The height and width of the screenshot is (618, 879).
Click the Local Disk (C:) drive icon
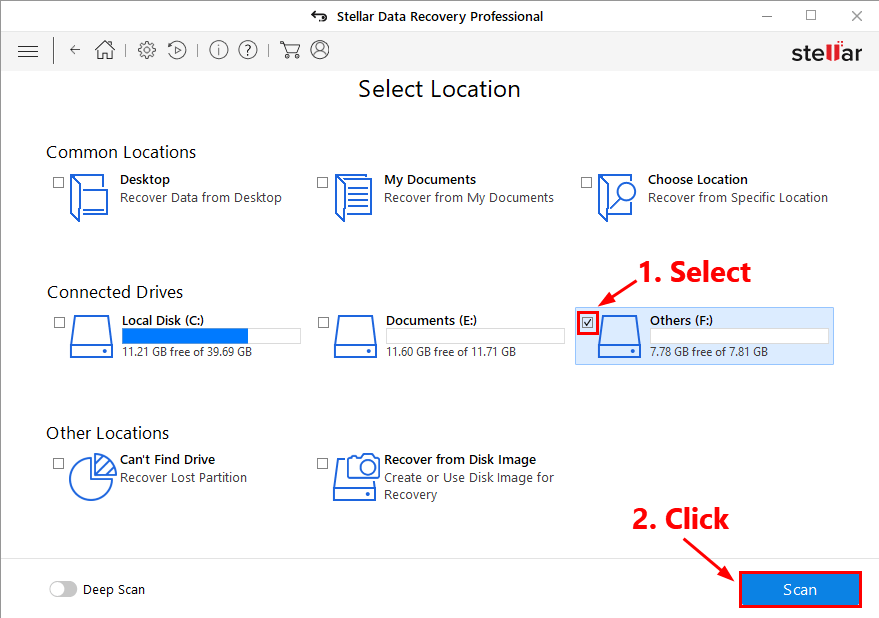91,336
